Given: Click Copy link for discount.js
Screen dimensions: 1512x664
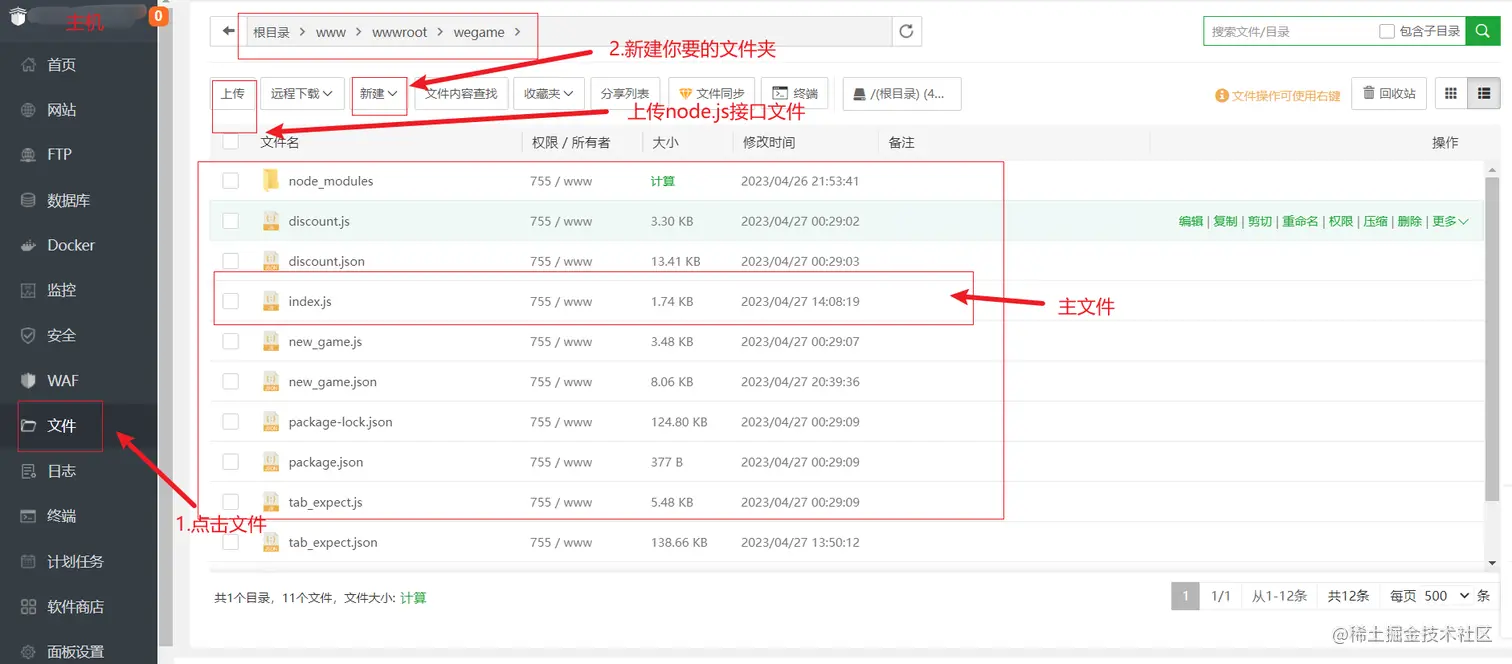Looking at the screenshot, I should [1225, 222].
